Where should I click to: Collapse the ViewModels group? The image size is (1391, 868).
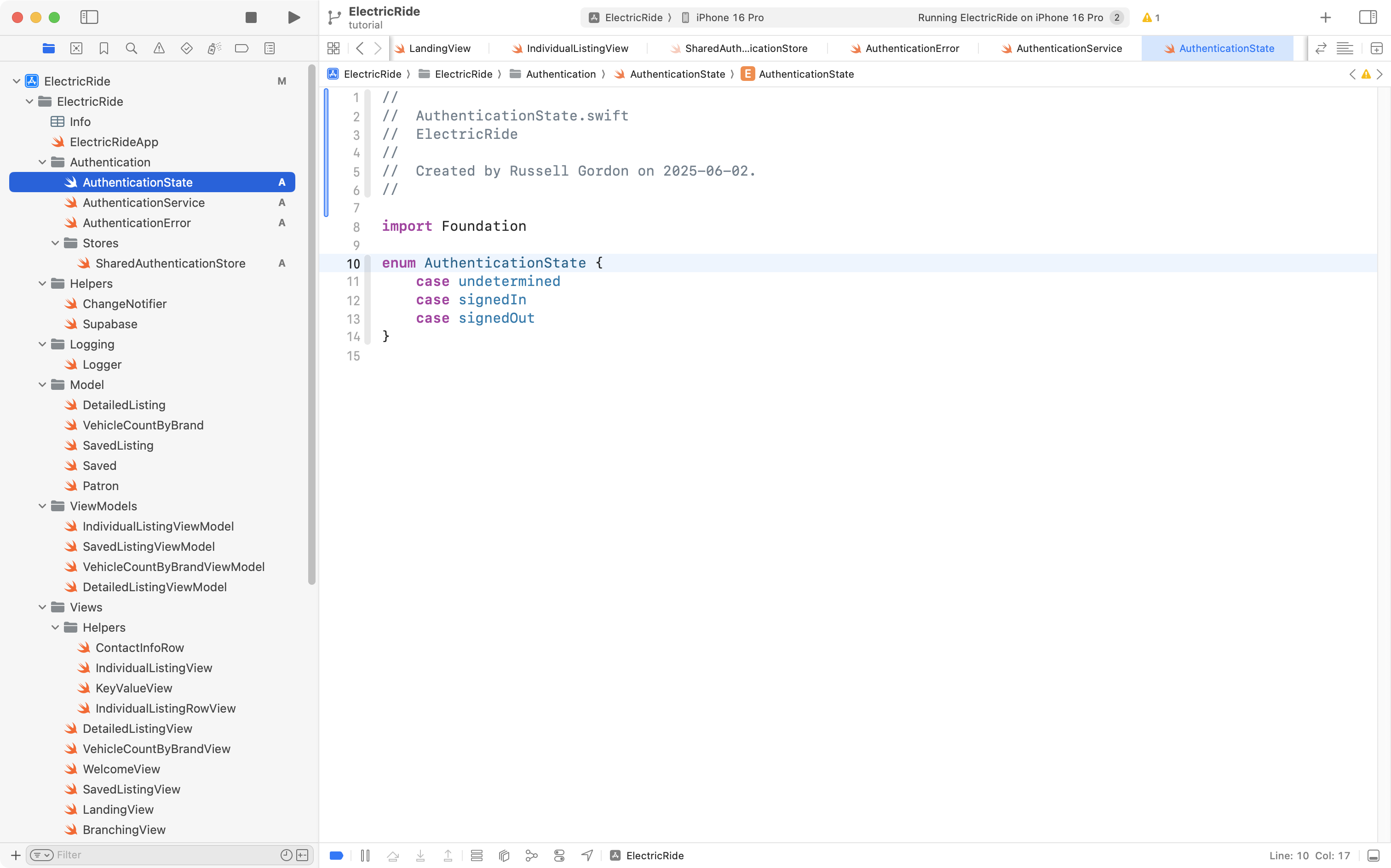point(42,506)
